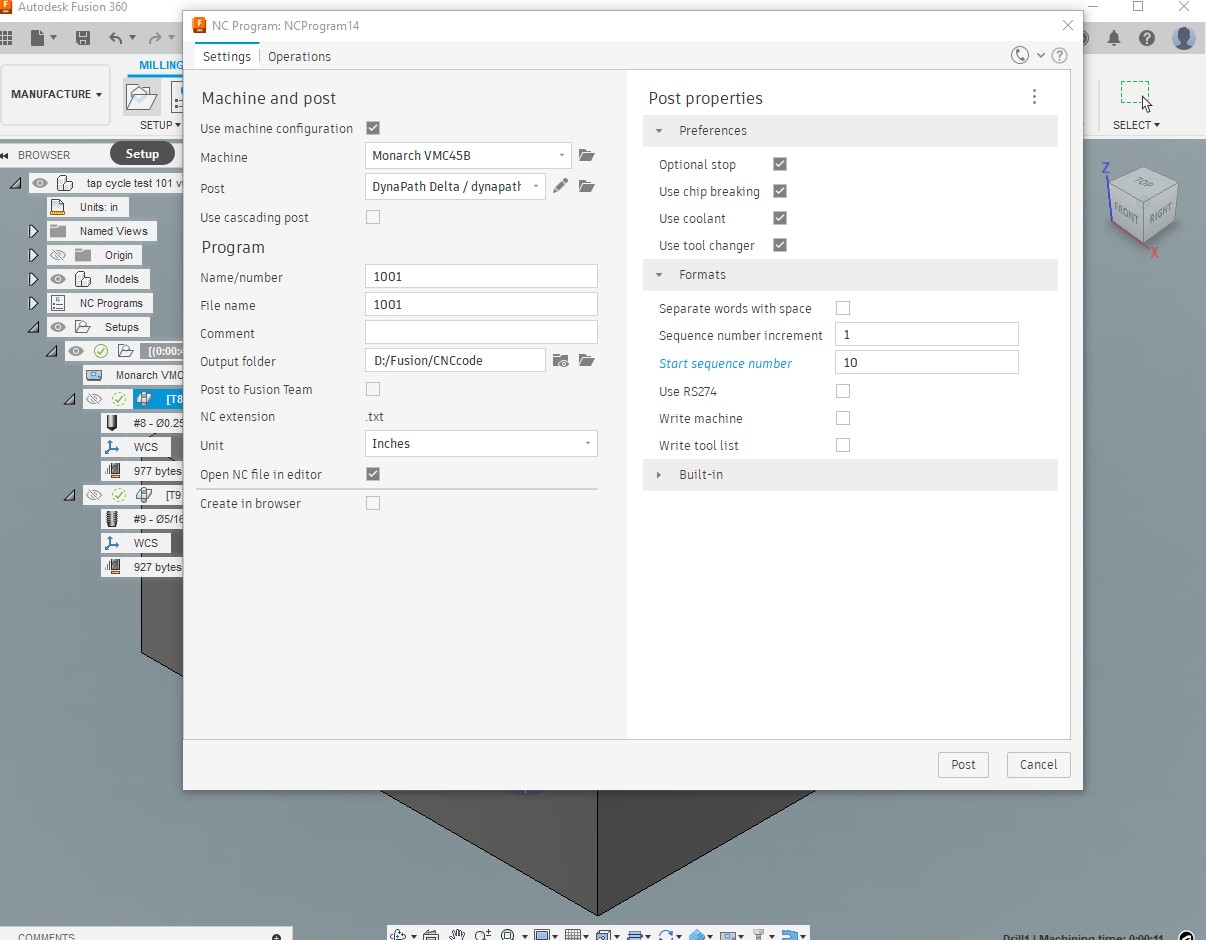Click the MILLING ribbon tab
Viewport: 1206px width, 940px height.
(x=160, y=65)
